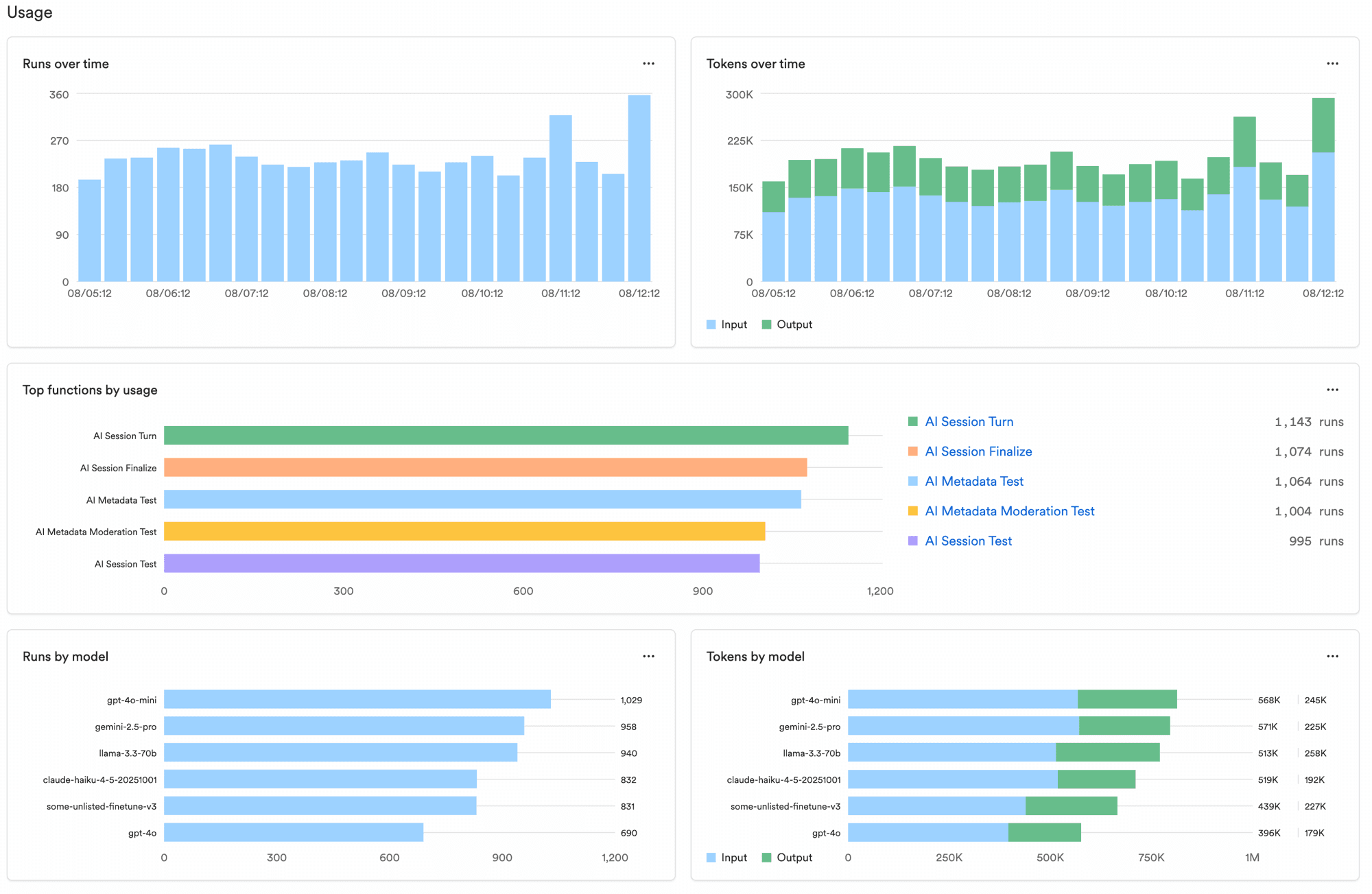Select gpt-4o-mini output segment in Tokens by model
The height and width of the screenshot is (894, 1372).
[x=1127, y=699]
